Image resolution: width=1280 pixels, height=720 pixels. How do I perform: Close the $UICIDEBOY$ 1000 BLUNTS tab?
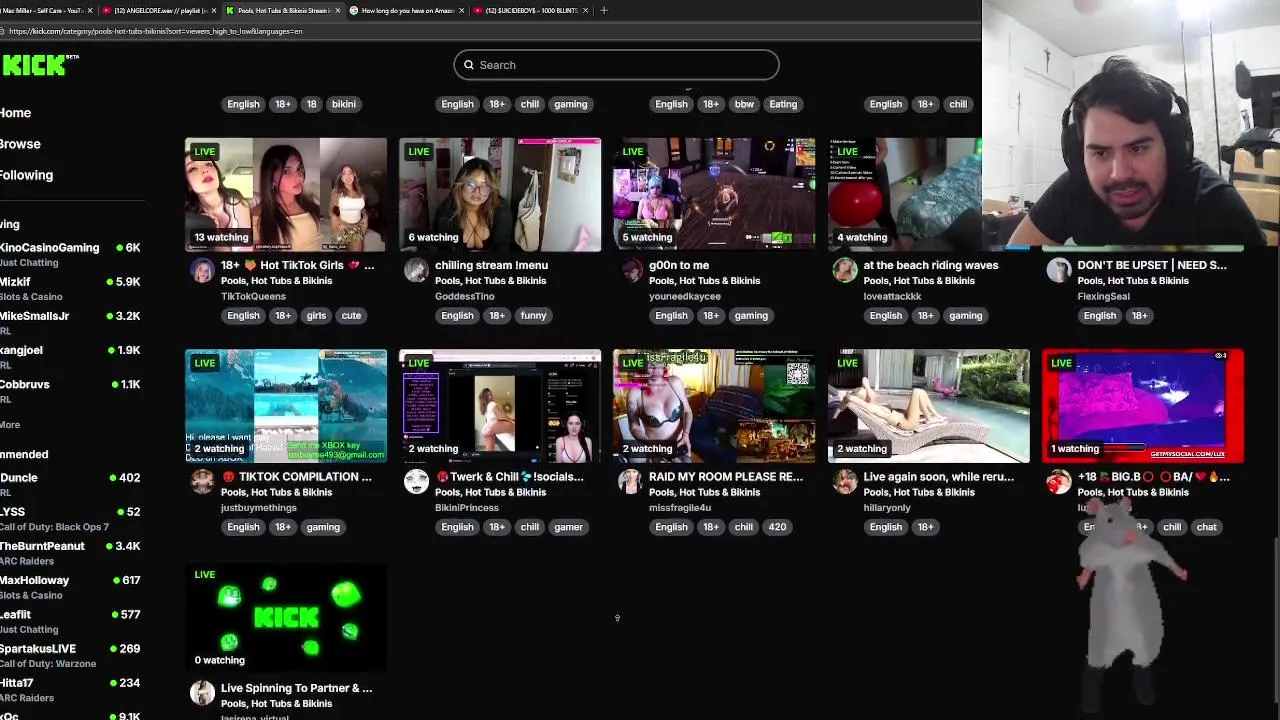pos(585,10)
